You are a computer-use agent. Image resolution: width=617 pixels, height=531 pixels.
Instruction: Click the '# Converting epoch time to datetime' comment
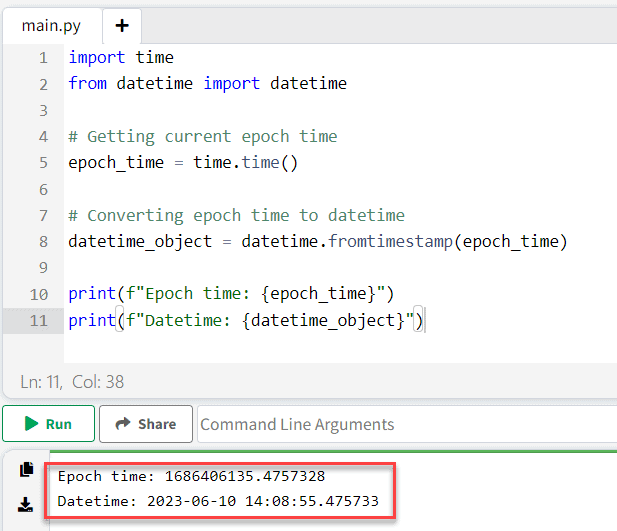point(236,215)
